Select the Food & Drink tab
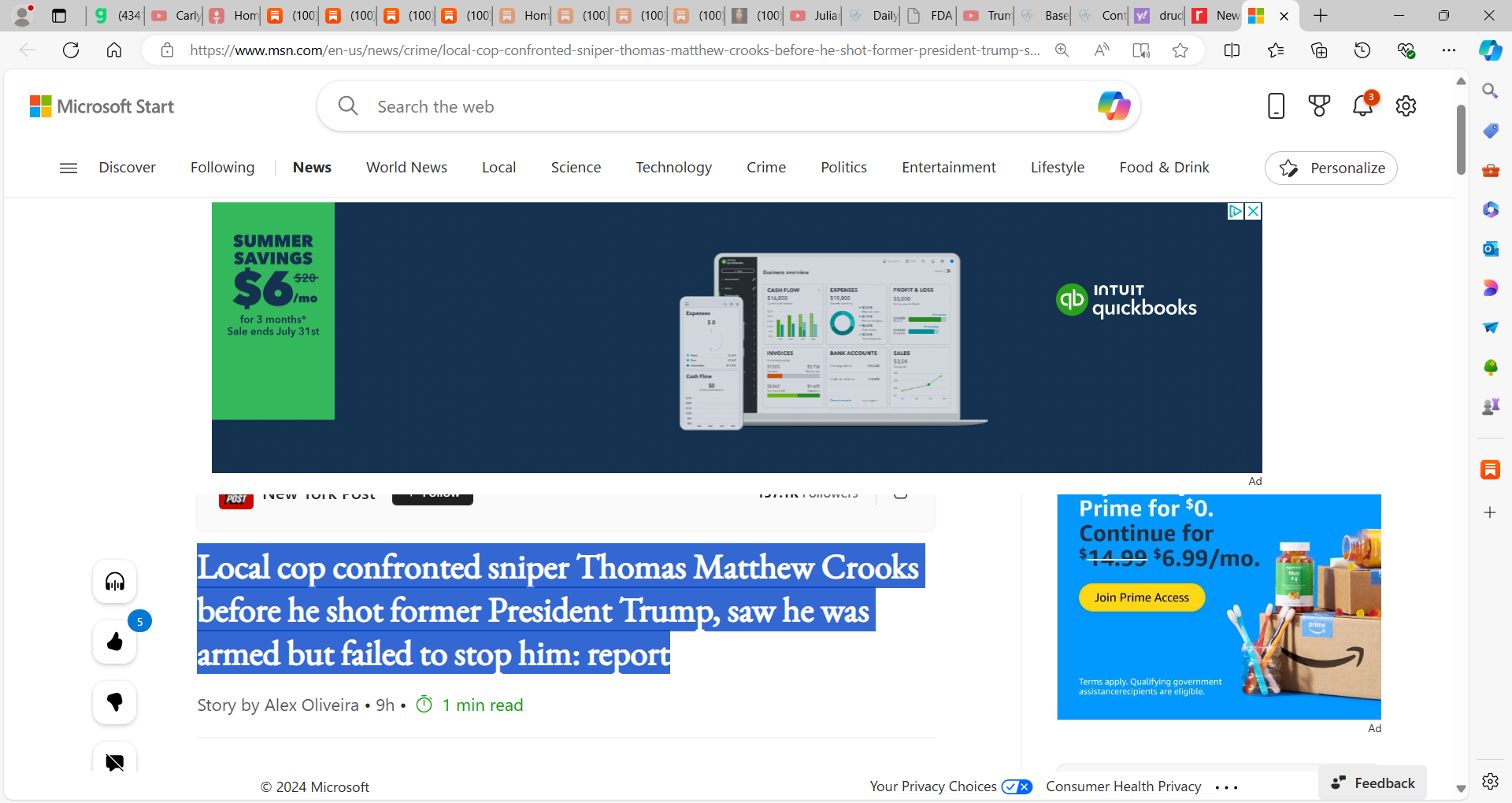 click(x=1164, y=168)
